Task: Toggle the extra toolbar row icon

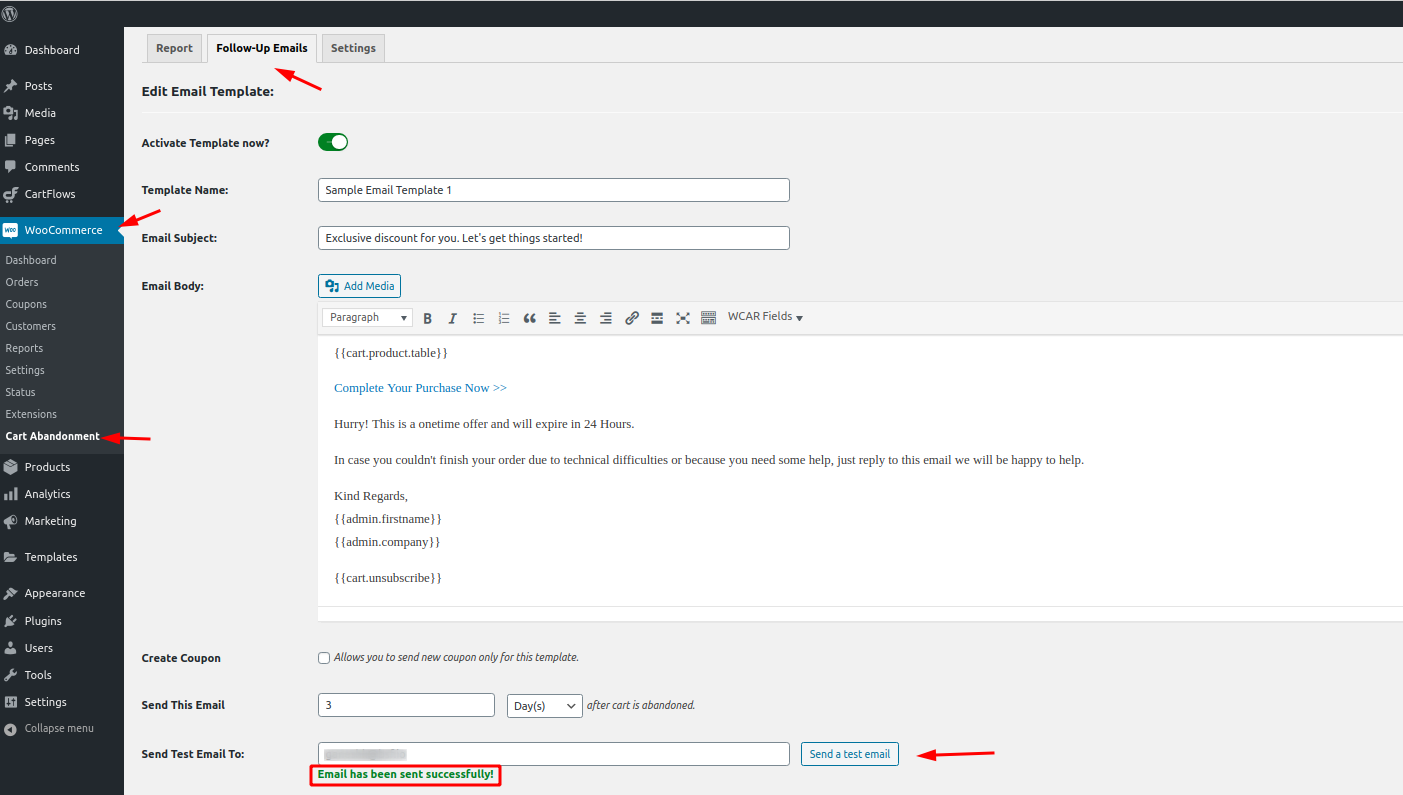Action: (708, 318)
